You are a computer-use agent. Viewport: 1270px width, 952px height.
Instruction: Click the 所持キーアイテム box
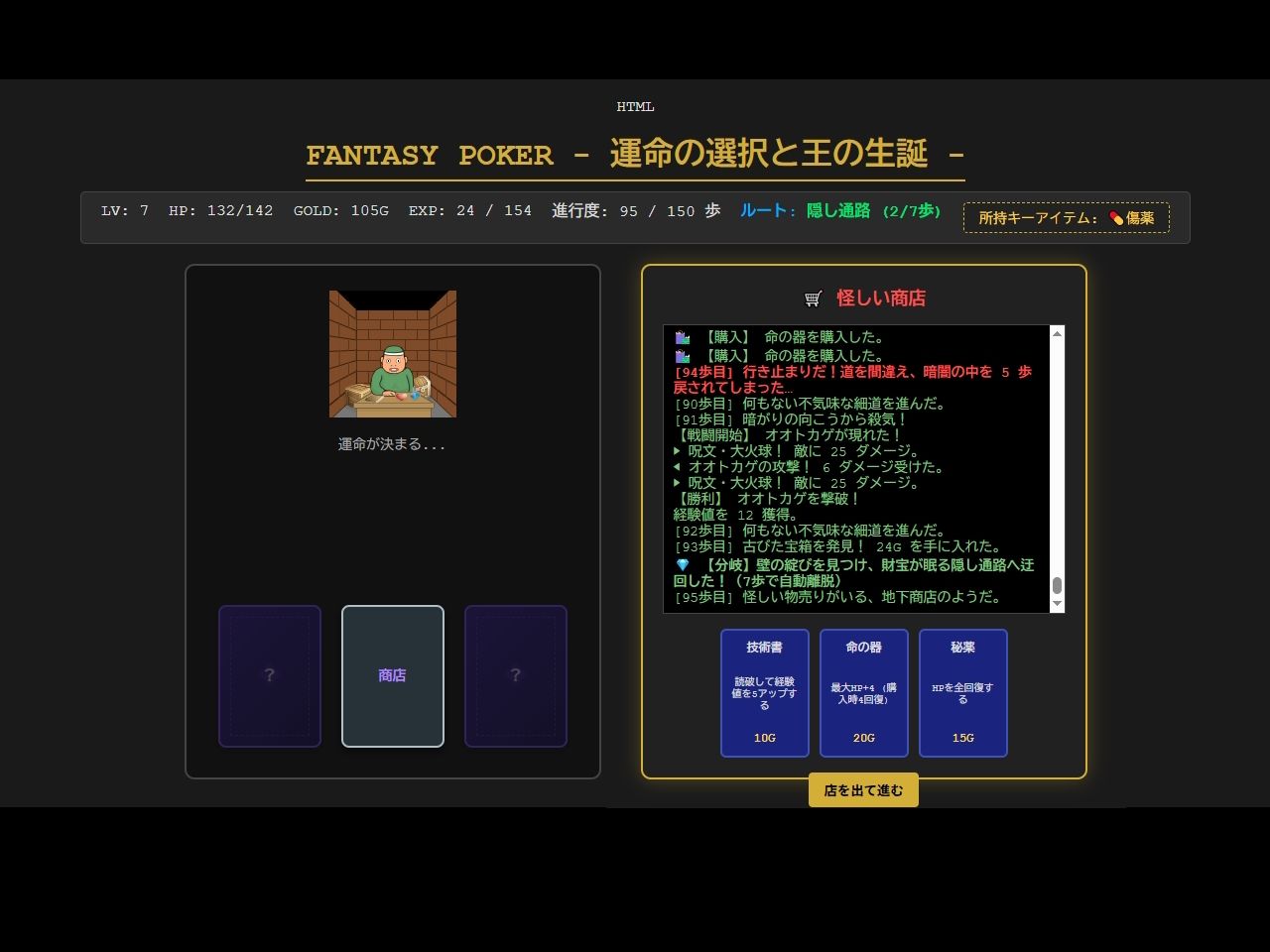pyautogui.click(x=1067, y=218)
